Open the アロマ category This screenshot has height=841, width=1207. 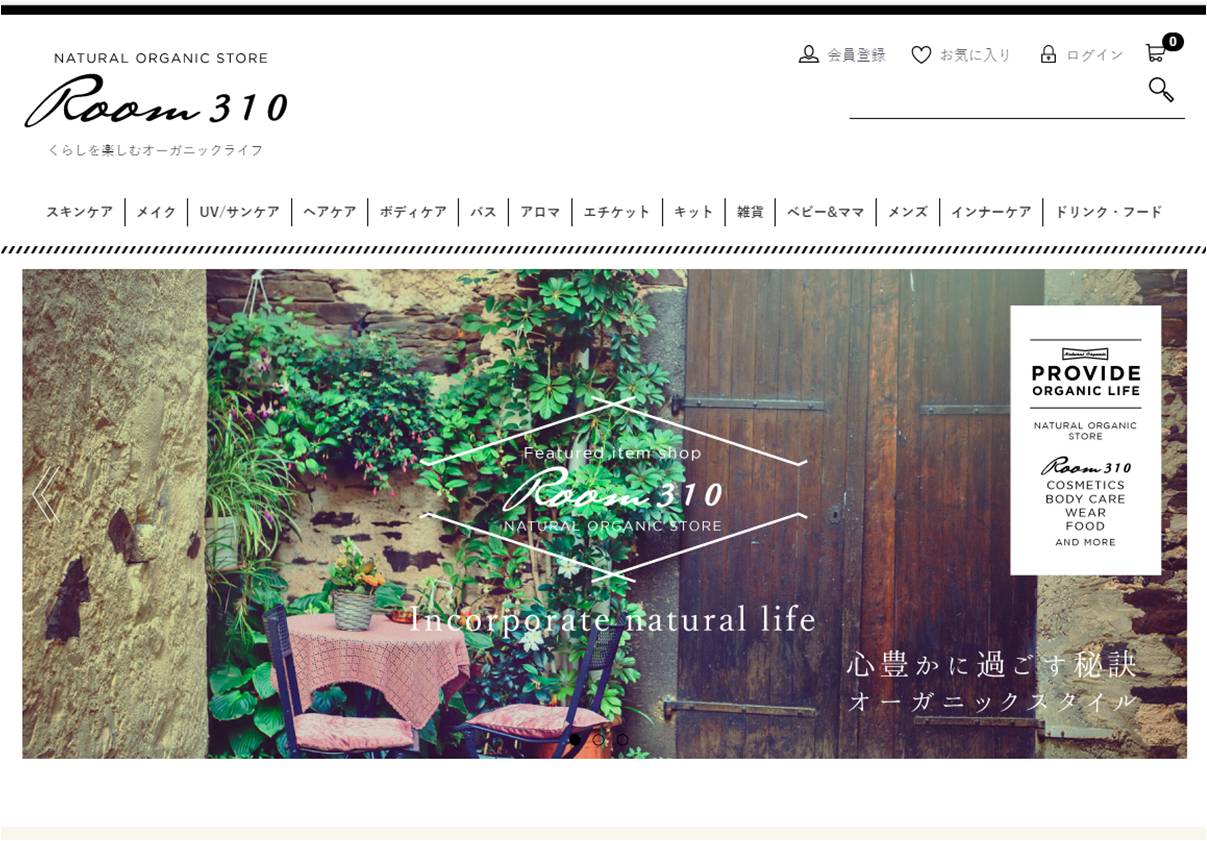pyautogui.click(x=540, y=212)
